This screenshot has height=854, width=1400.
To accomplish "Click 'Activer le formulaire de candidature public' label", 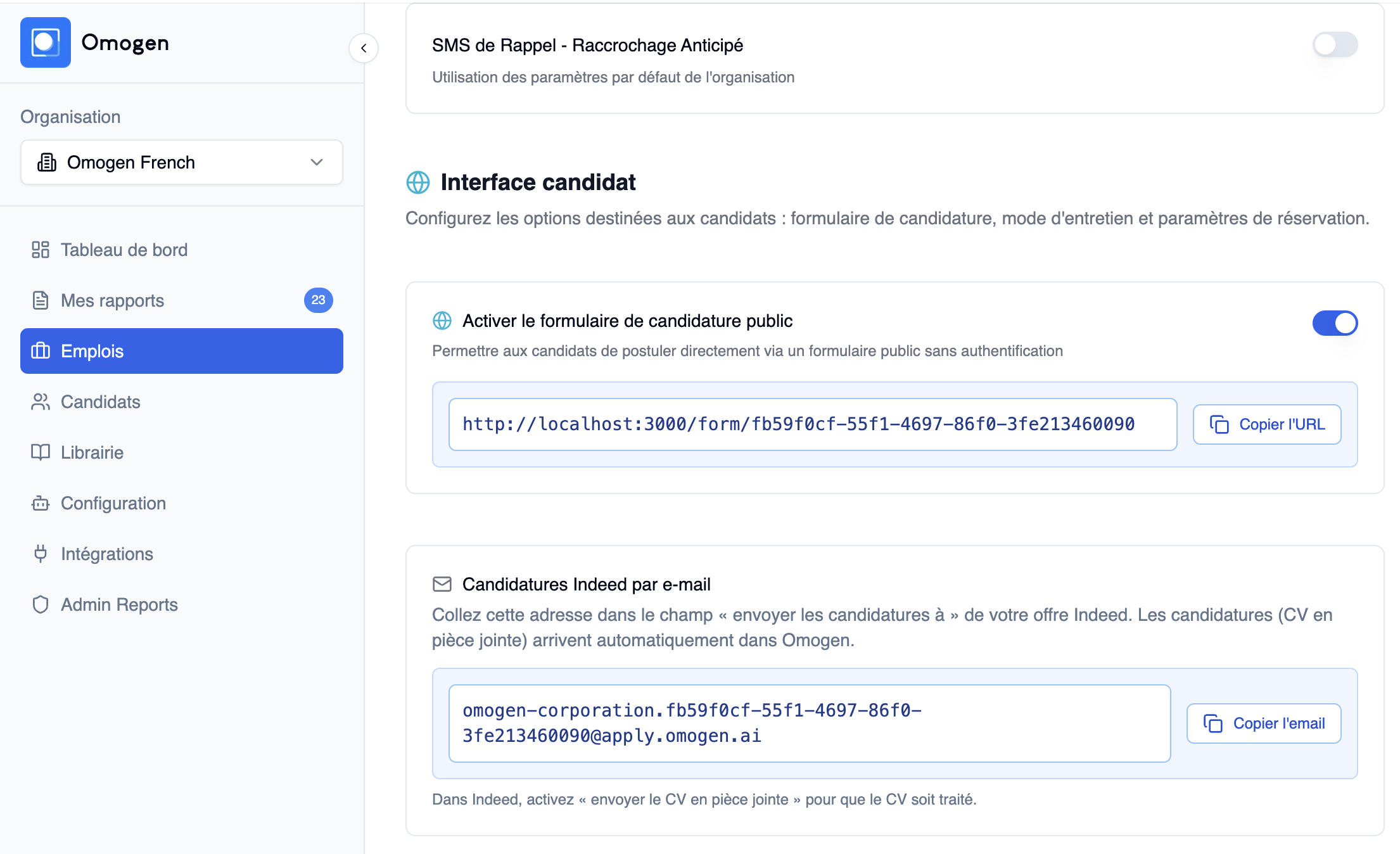I will click(627, 321).
